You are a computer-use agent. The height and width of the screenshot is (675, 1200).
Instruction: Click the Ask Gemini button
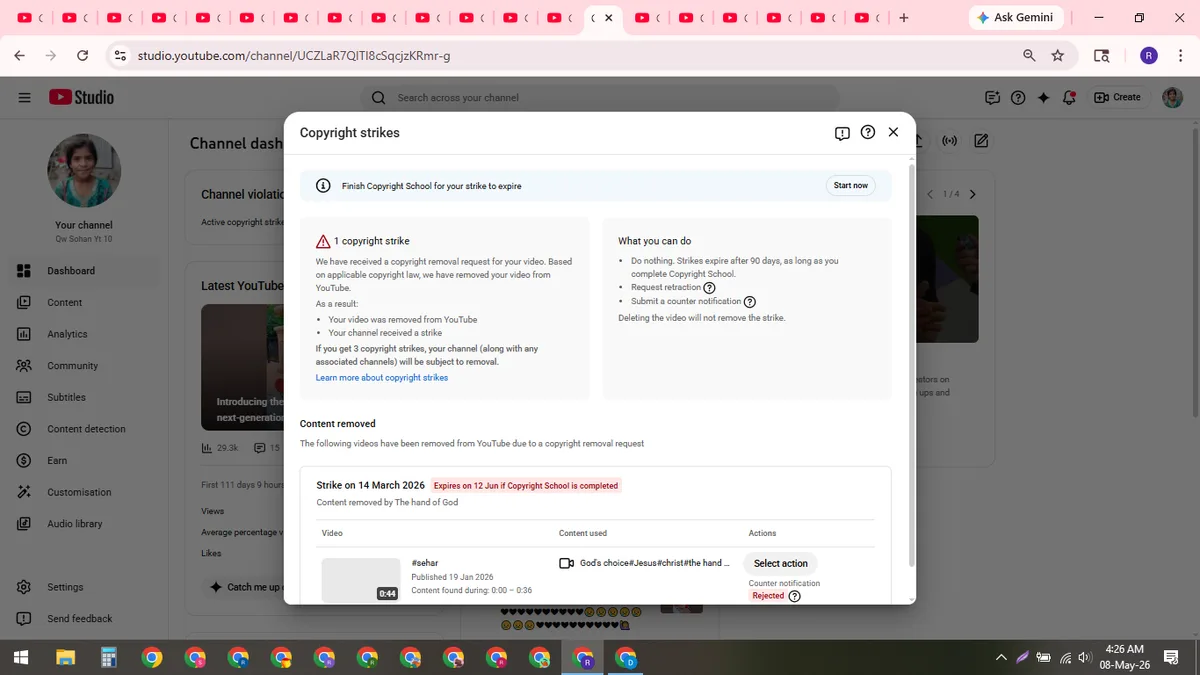(x=1015, y=18)
